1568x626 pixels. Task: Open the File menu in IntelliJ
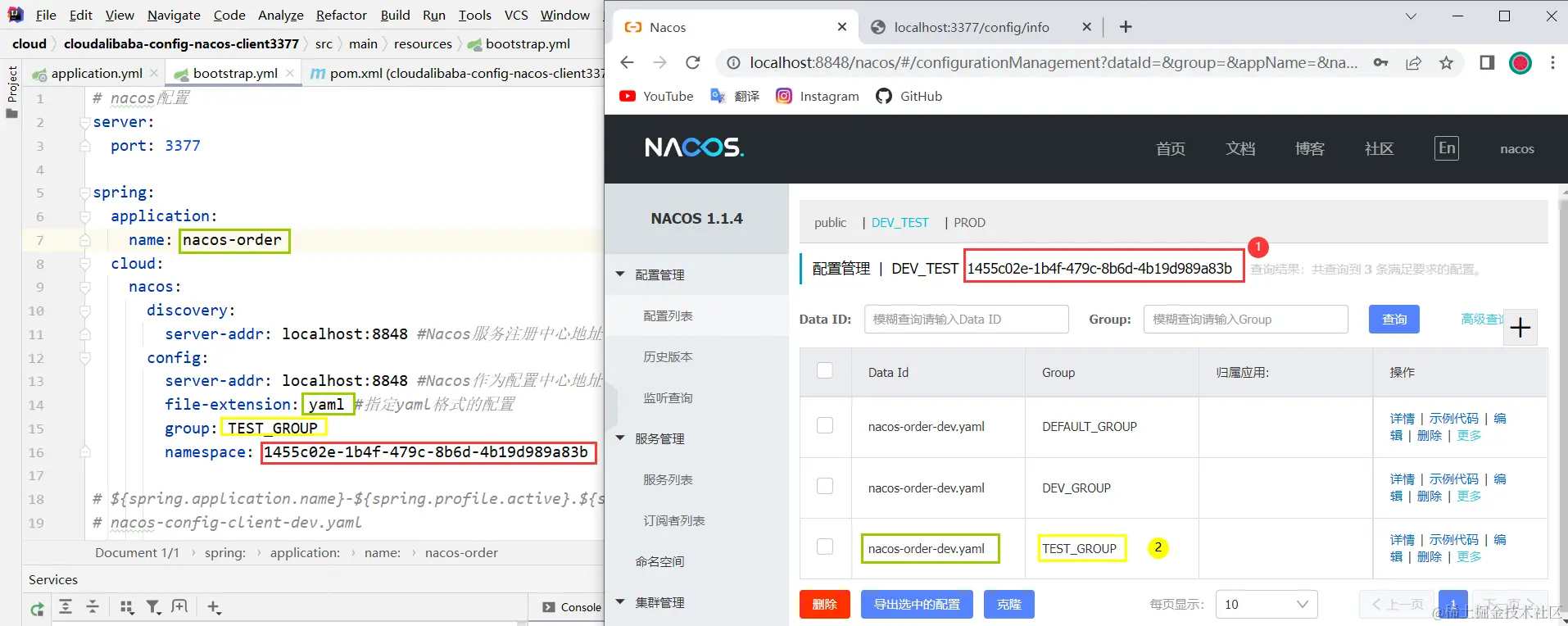pyautogui.click(x=46, y=15)
